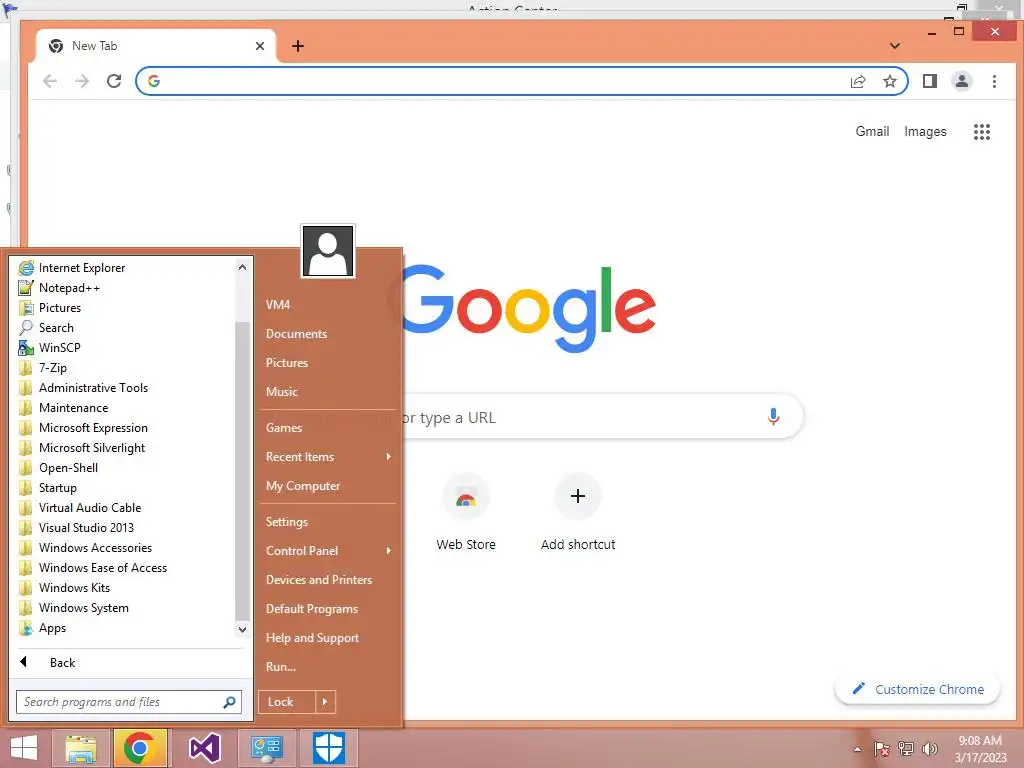Expand shutdown options arrow beside Lock
This screenshot has width=1024, height=768.
click(x=325, y=702)
